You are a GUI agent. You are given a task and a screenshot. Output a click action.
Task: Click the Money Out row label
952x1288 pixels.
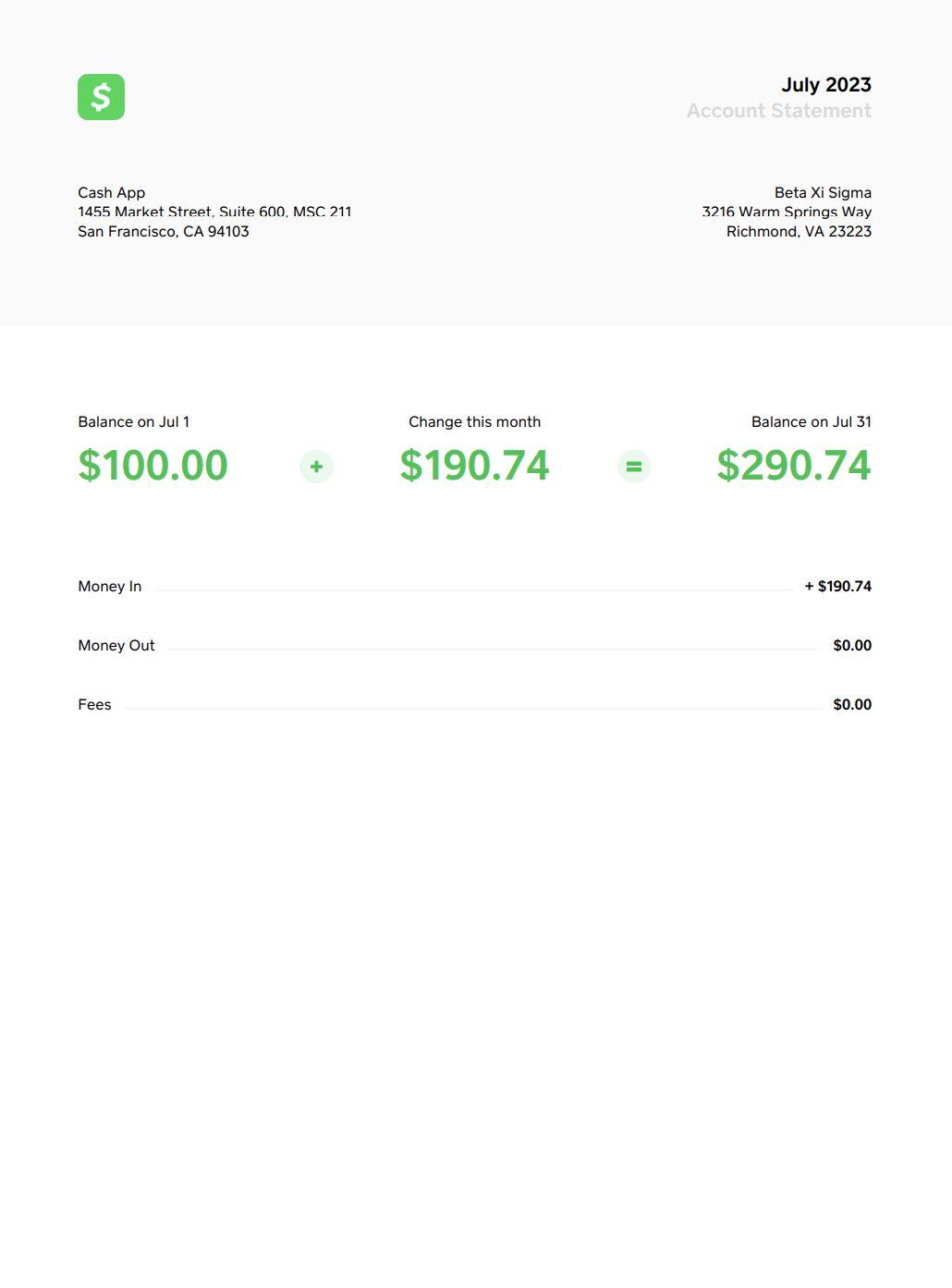click(x=116, y=645)
